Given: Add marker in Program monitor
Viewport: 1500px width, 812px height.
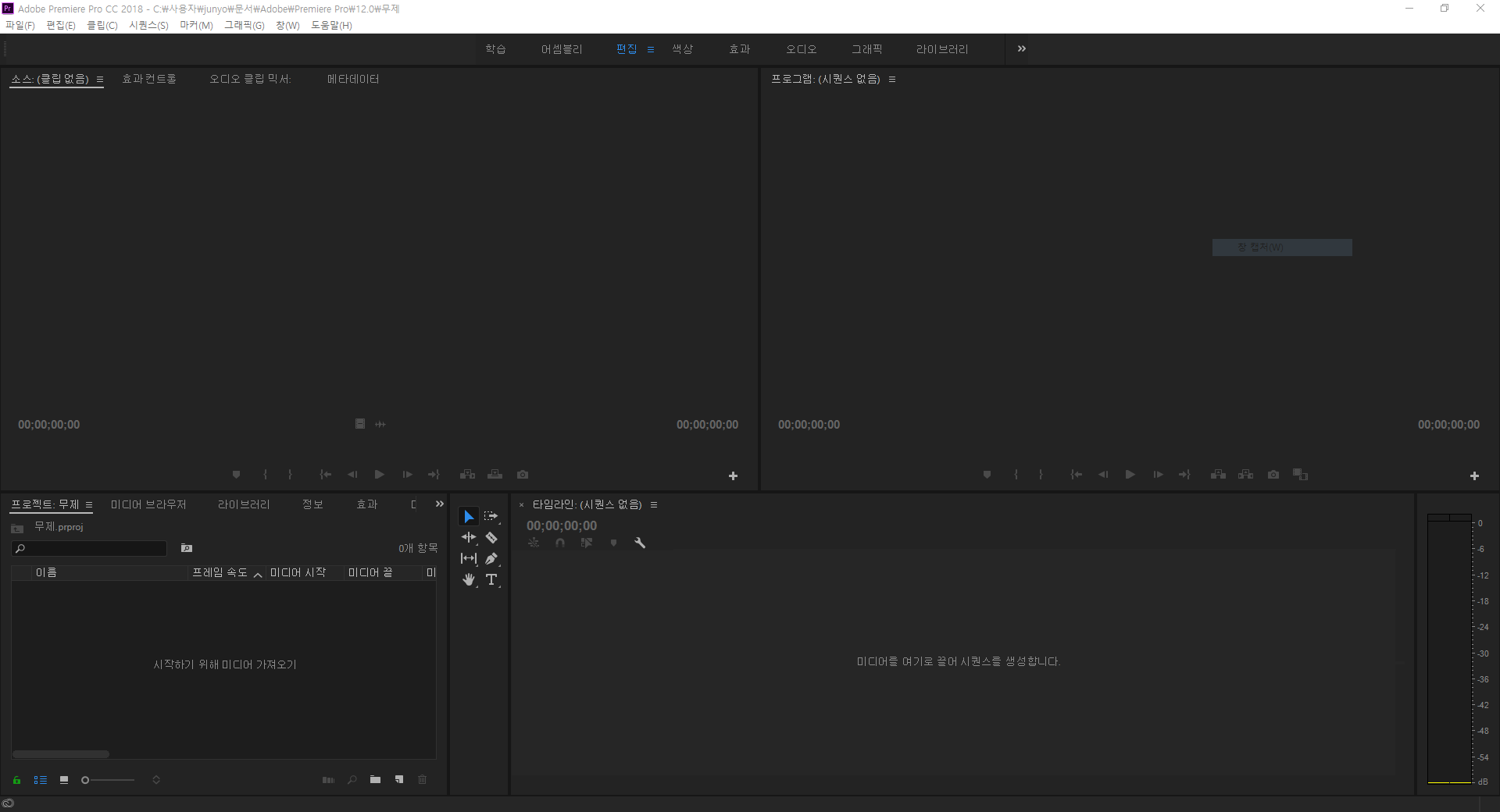Looking at the screenshot, I should [987, 475].
